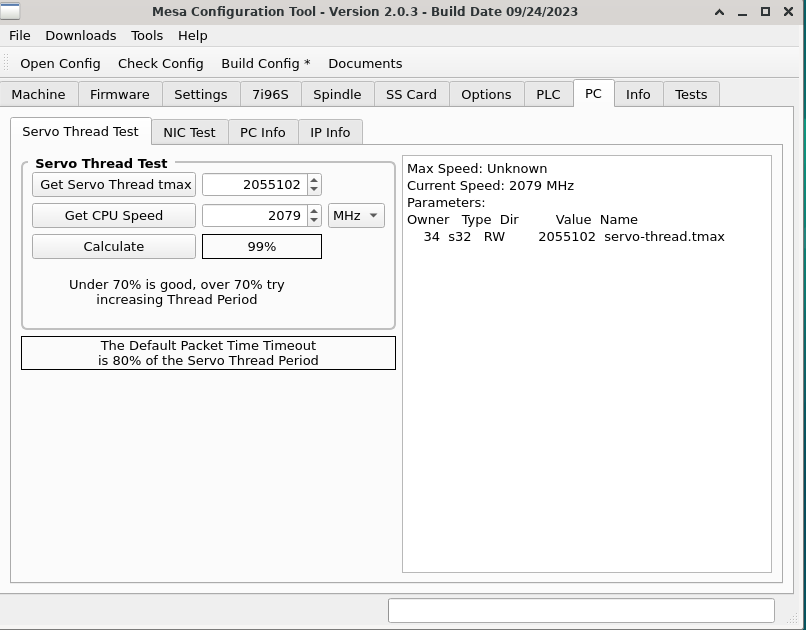Maximize the Mesa Configuration Tool window

pos(765,12)
